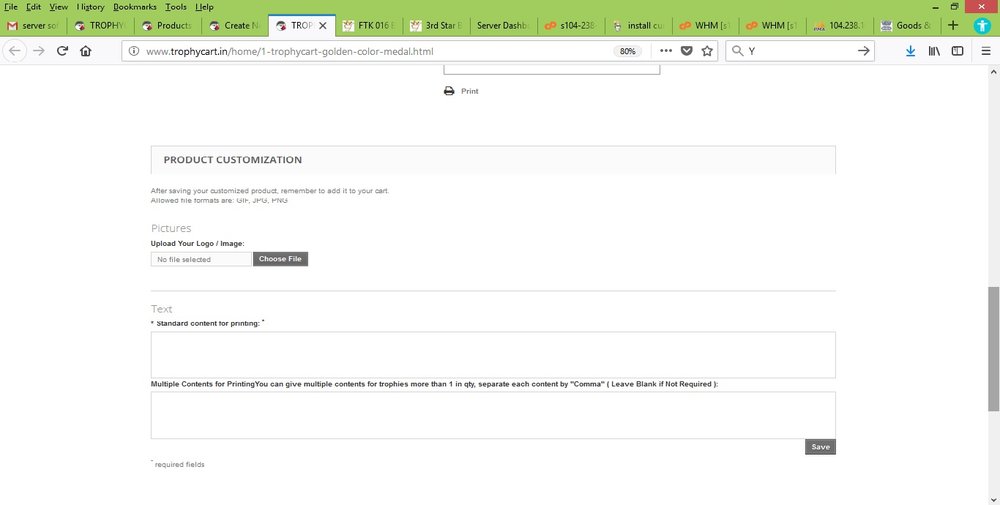Viewport: 1000px width, 505px height.
Task: Switch to the FTK 016 tab
Action: [x=369, y=26]
